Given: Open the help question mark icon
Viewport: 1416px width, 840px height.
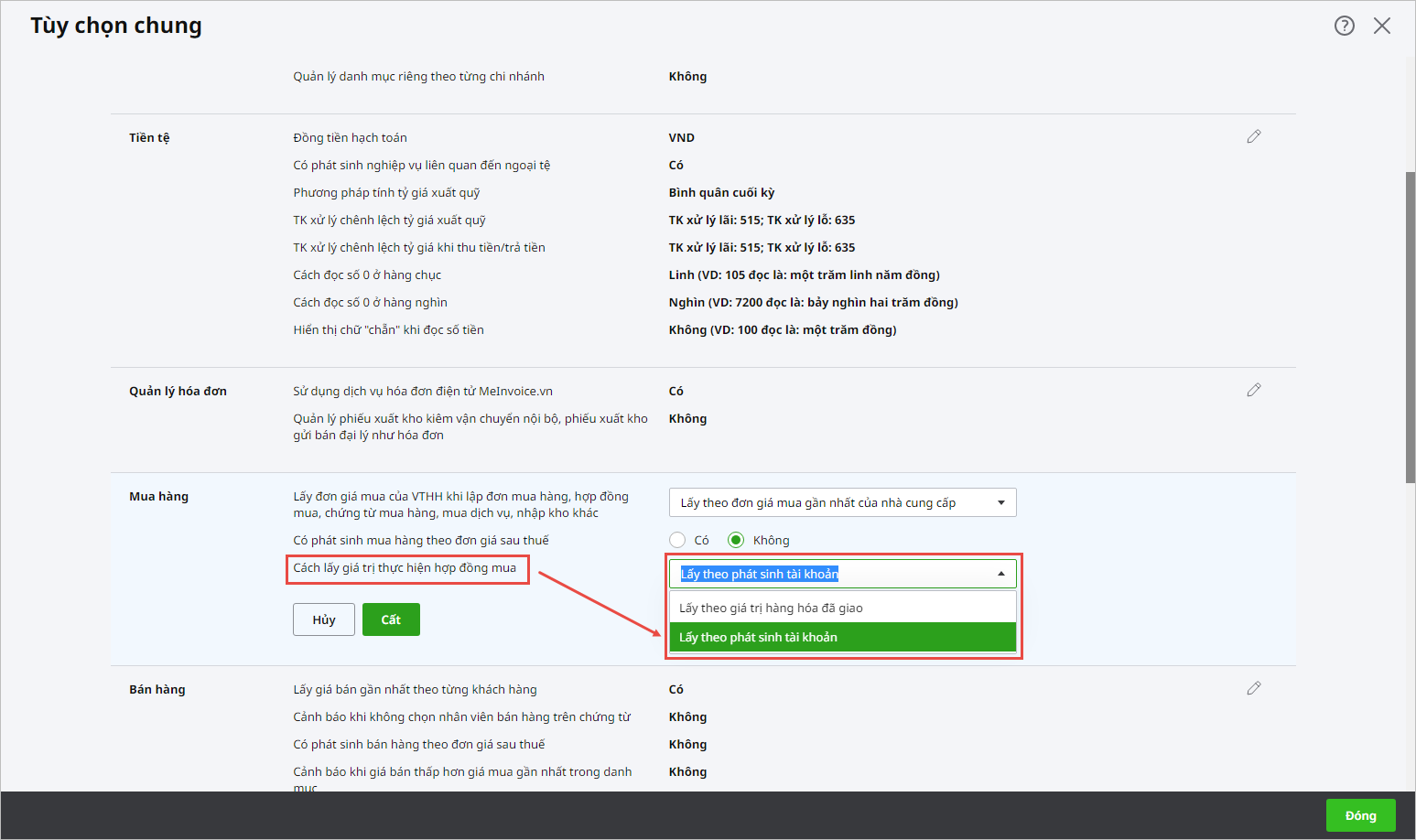Looking at the screenshot, I should tap(1344, 26).
